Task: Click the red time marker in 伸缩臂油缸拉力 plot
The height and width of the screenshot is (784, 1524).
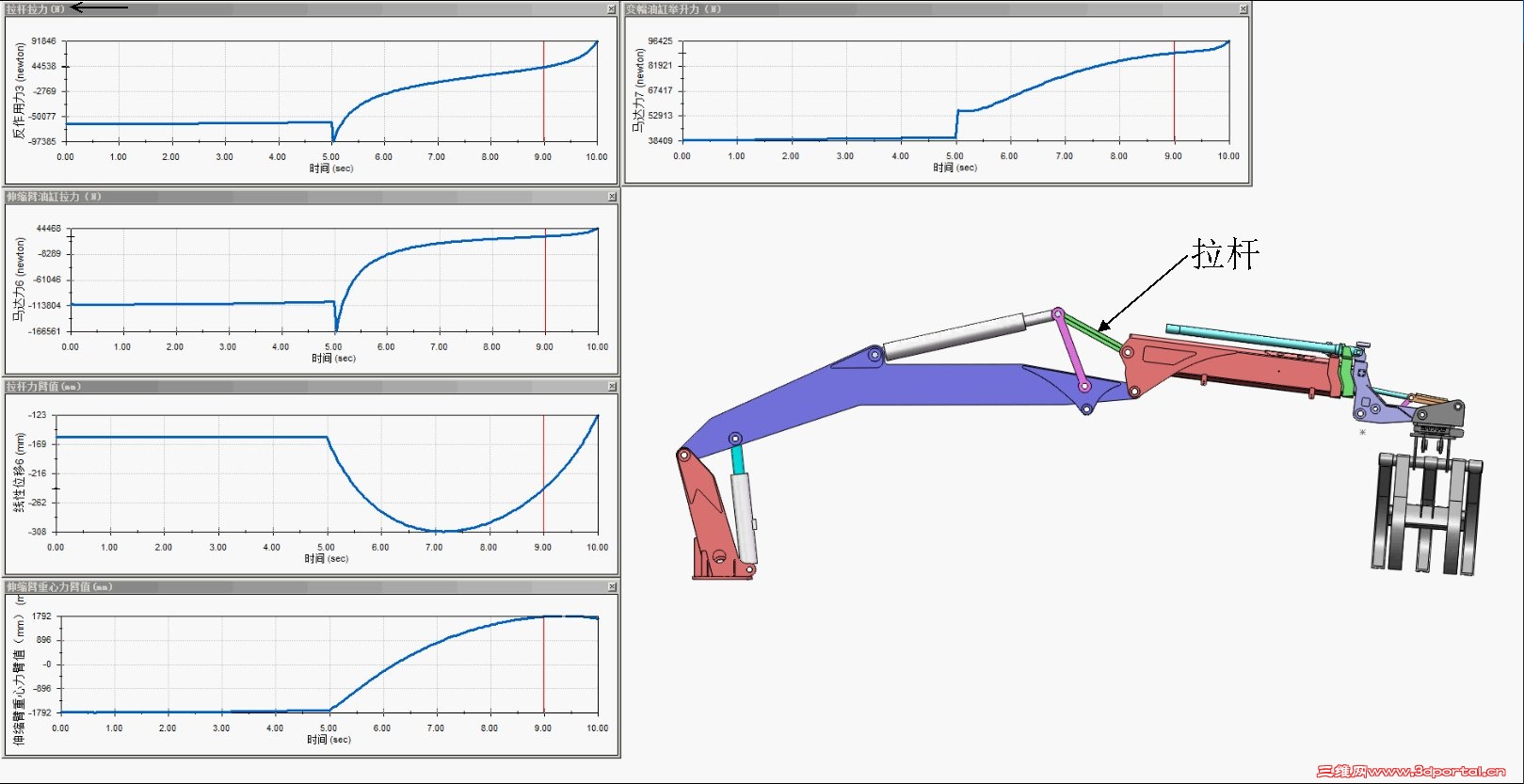Action: tap(545, 280)
